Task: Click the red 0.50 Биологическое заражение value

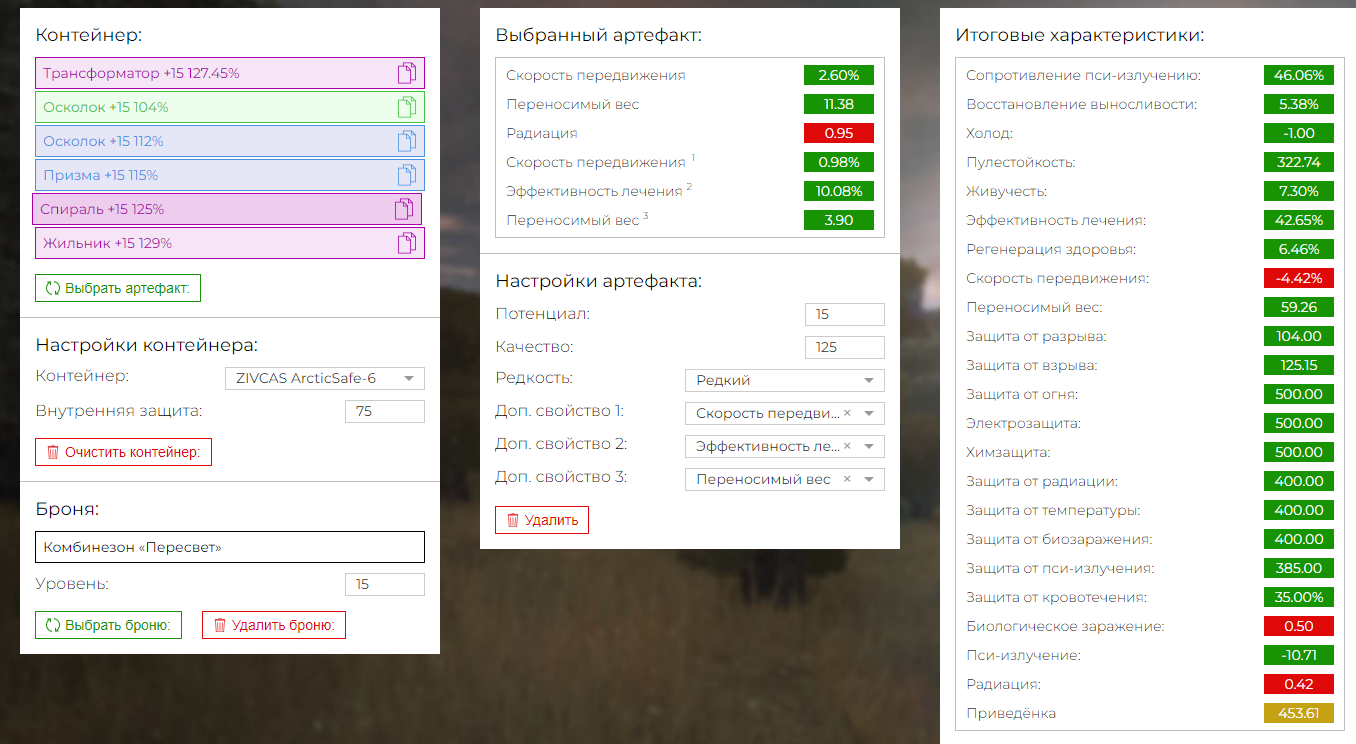Action: click(1299, 626)
